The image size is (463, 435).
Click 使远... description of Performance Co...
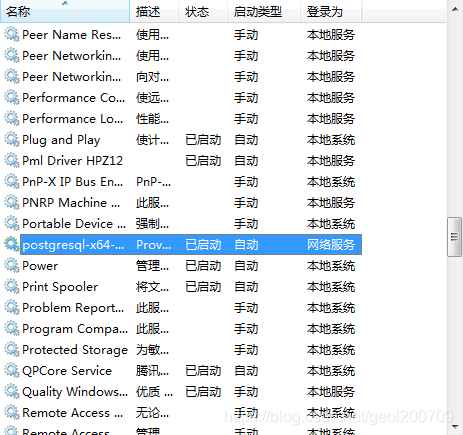click(x=152, y=98)
